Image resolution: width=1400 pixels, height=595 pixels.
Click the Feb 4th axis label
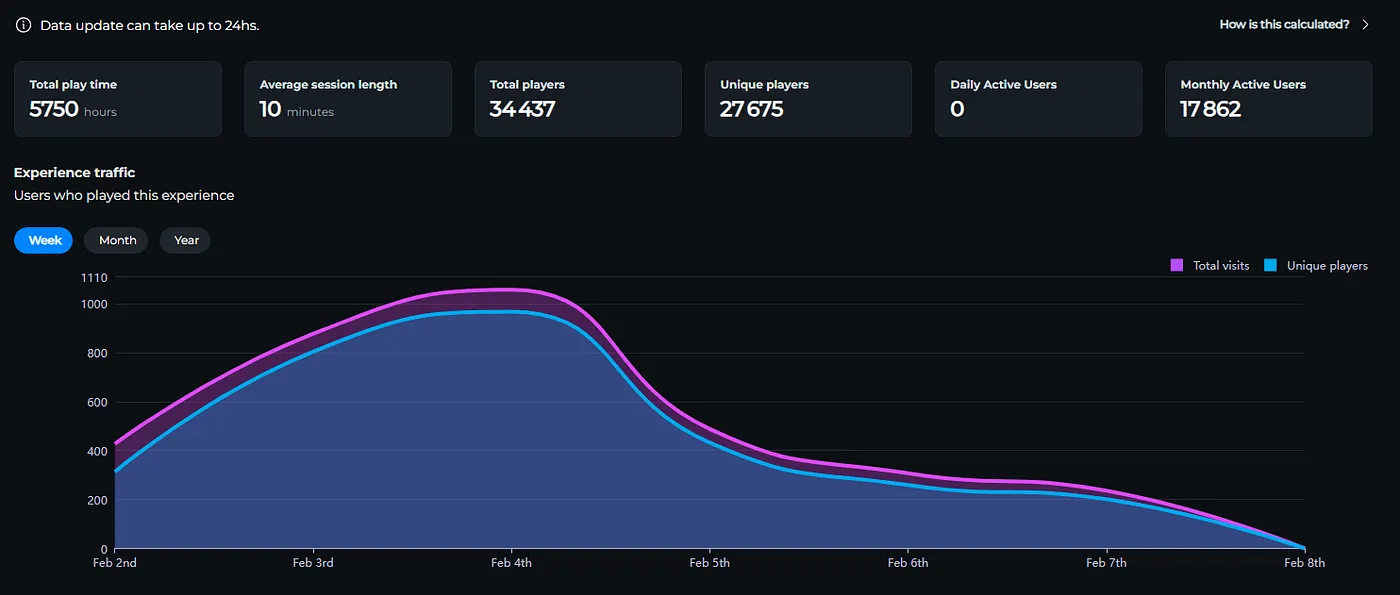point(511,563)
